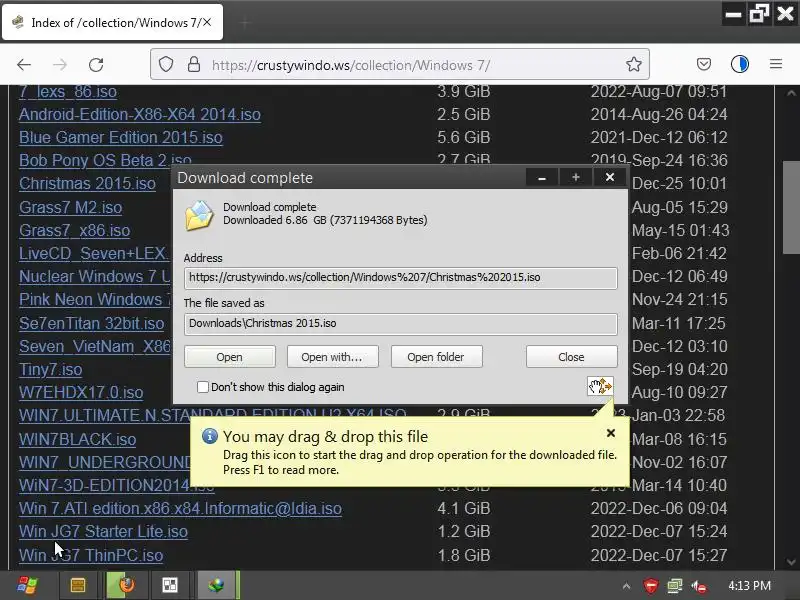This screenshot has width=800, height=600.
Task: Dismiss the drag & drop tooltip
Action: click(611, 433)
